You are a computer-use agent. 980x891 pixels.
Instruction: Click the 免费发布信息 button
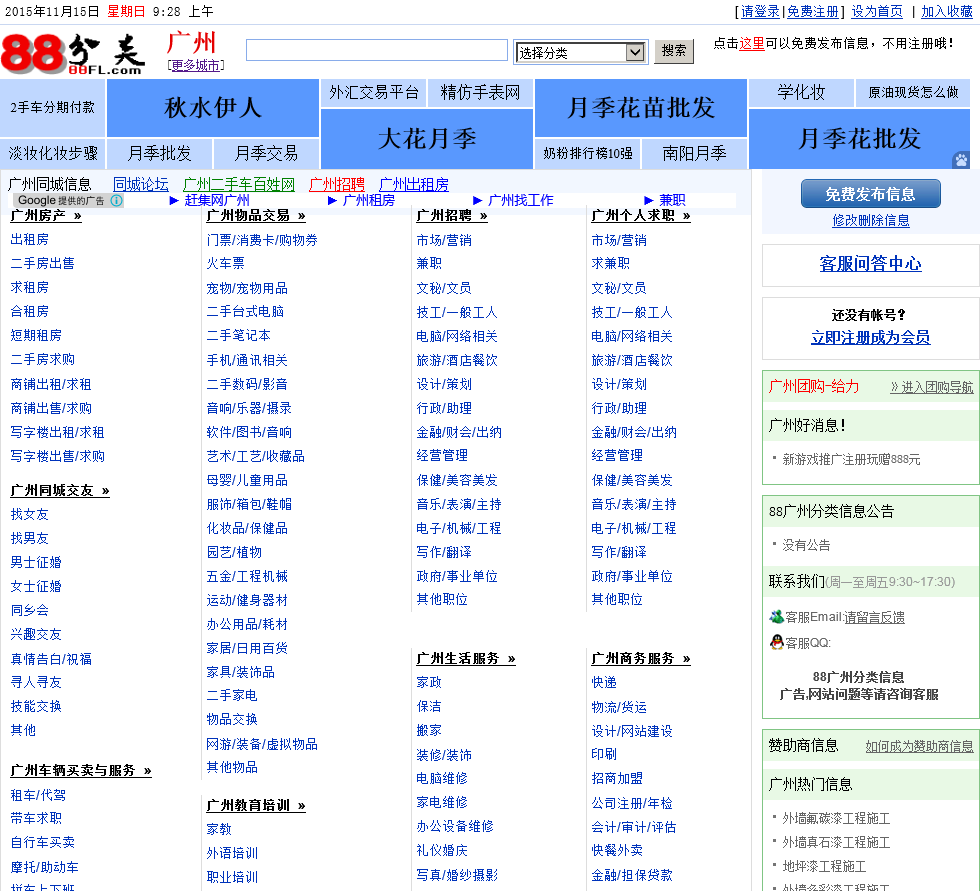point(871,194)
